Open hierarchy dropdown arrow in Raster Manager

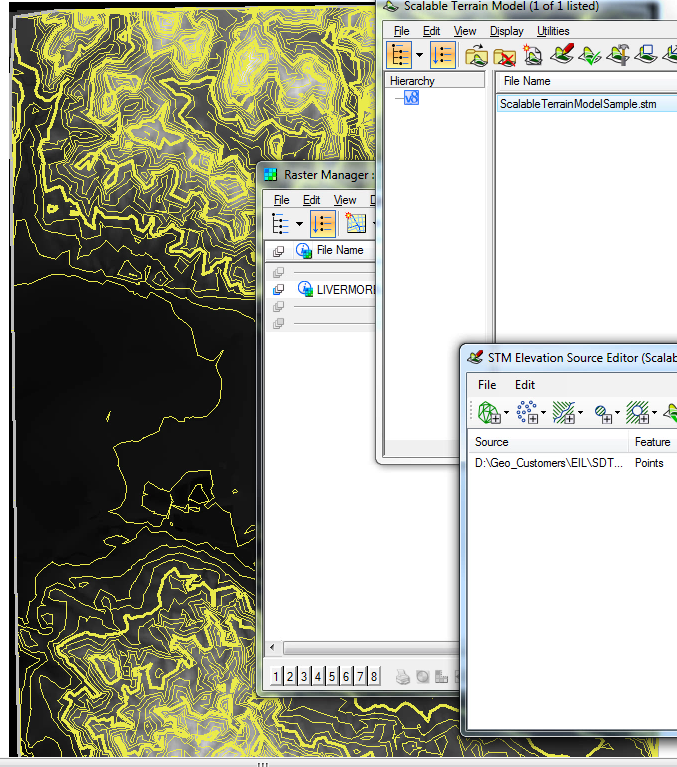tap(299, 224)
